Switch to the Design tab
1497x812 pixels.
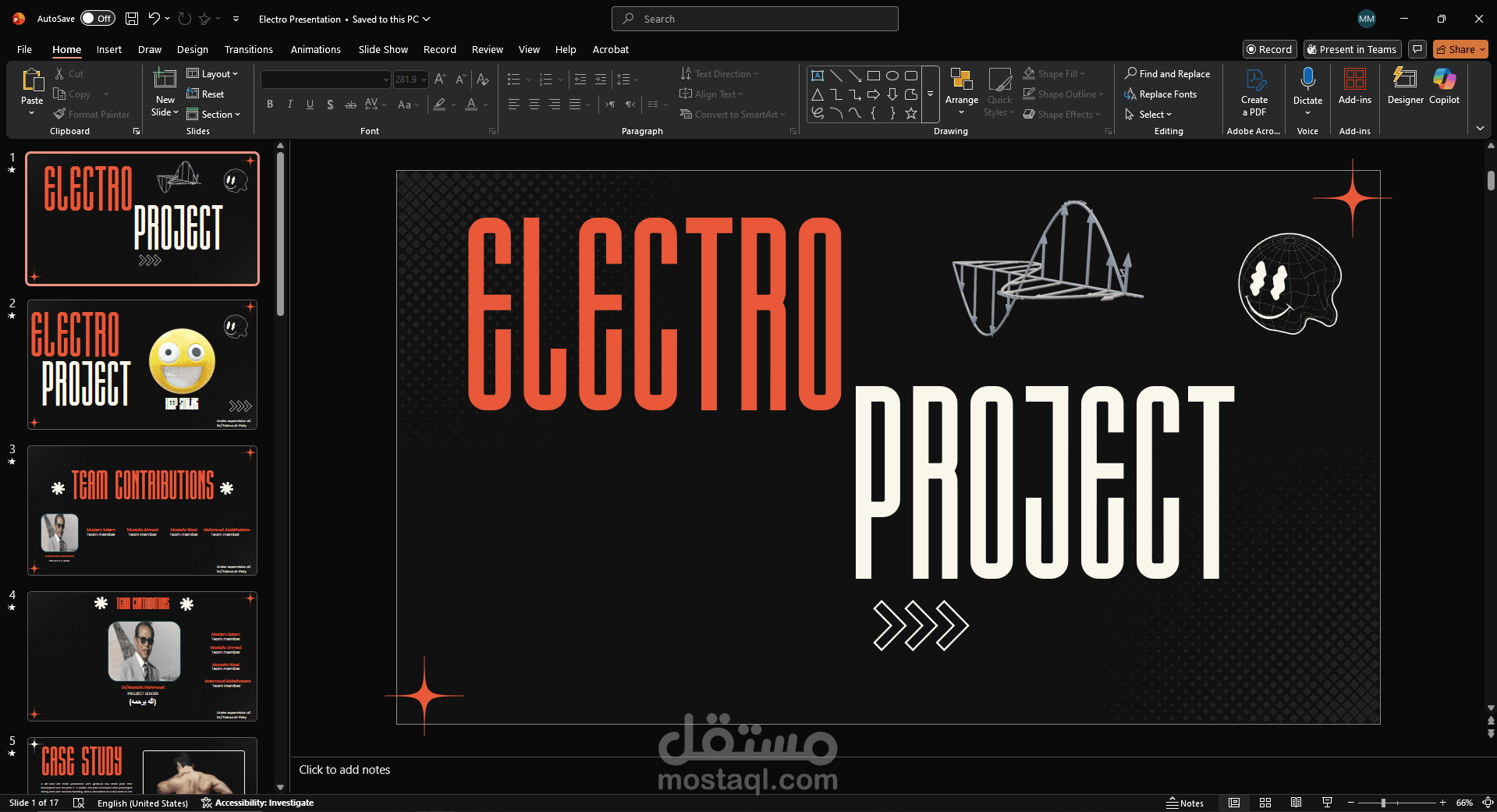(x=193, y=49)
